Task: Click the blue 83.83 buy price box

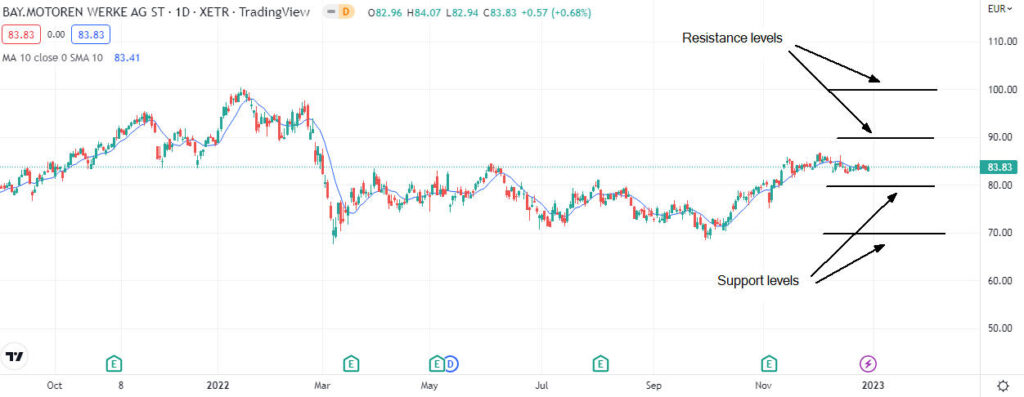Action: (91, 35)
